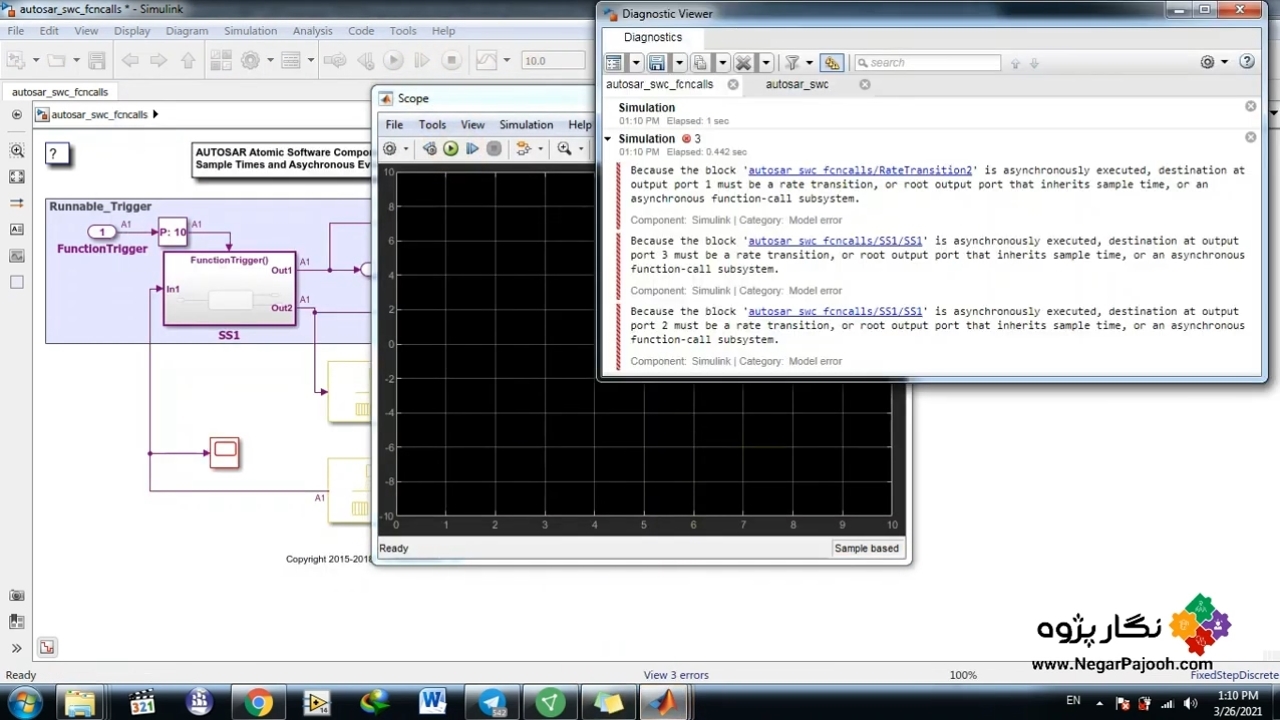Click the Run button in Scope toolbar
1280x720 pixels.
click(x=451, y=149)
